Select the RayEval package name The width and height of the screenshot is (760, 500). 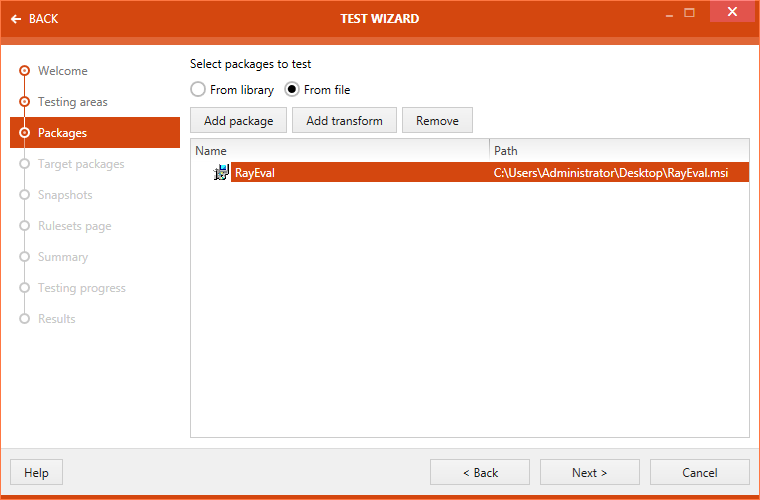point(255,172)
